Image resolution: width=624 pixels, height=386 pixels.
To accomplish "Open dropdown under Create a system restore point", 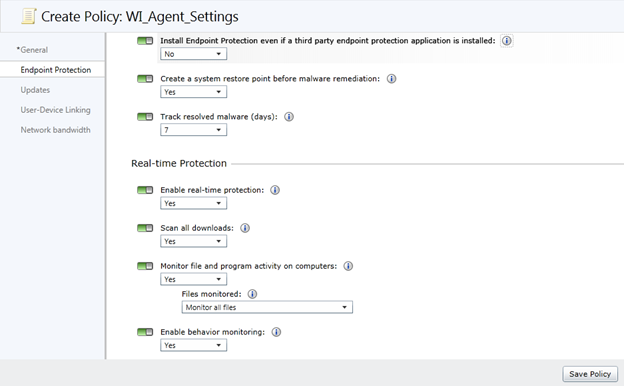I will (x=193, y=92).
